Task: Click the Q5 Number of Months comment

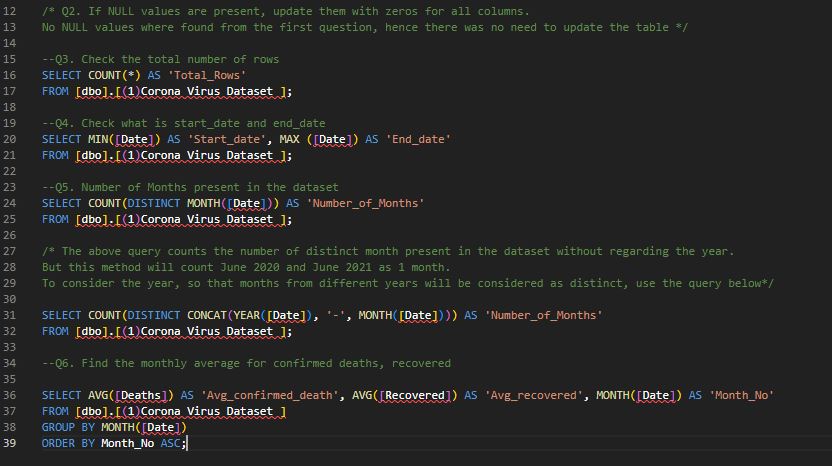Action: click(x=190, y=187)
